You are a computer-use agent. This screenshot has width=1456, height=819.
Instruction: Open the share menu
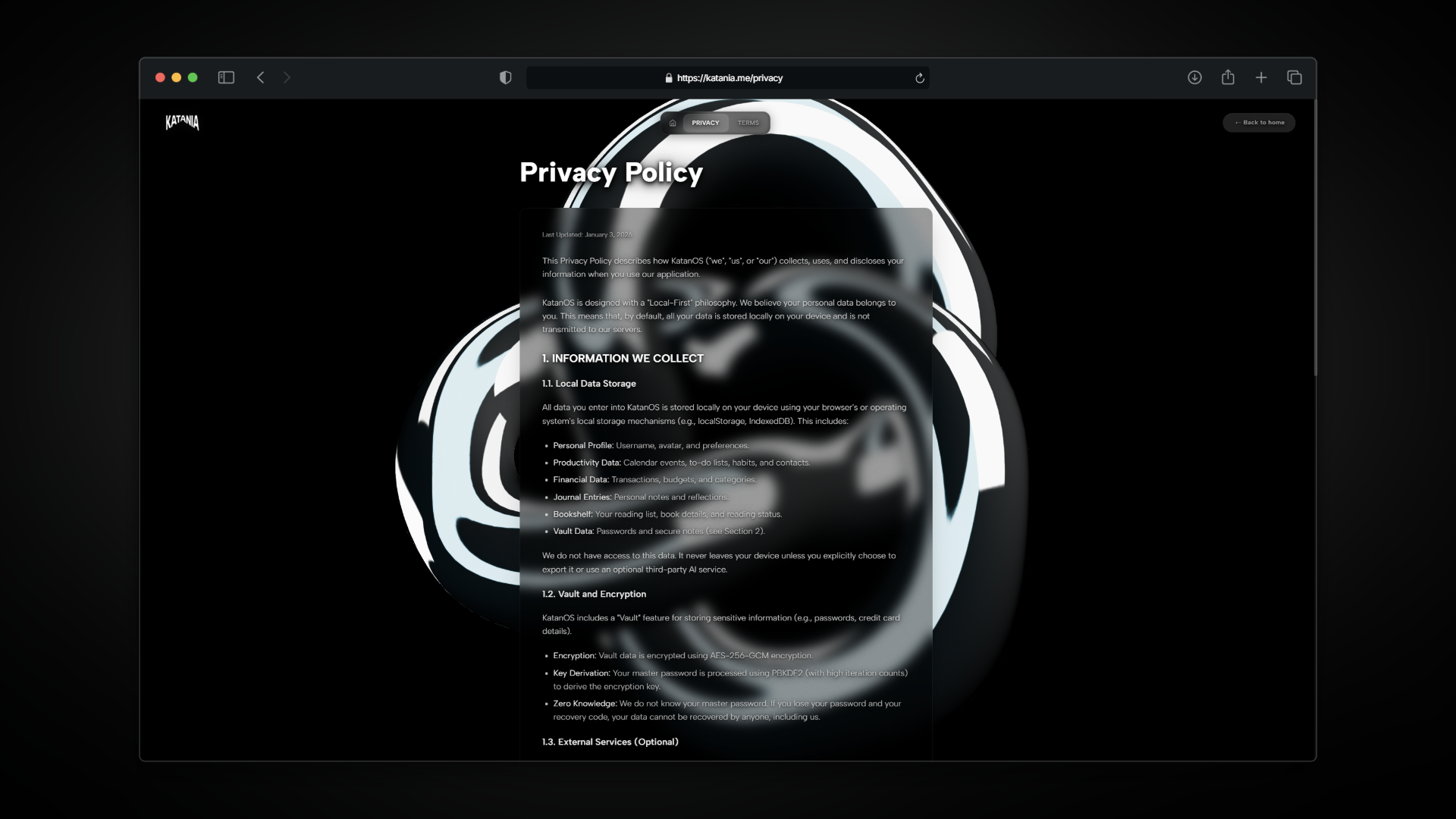[x=1228, y=77]
